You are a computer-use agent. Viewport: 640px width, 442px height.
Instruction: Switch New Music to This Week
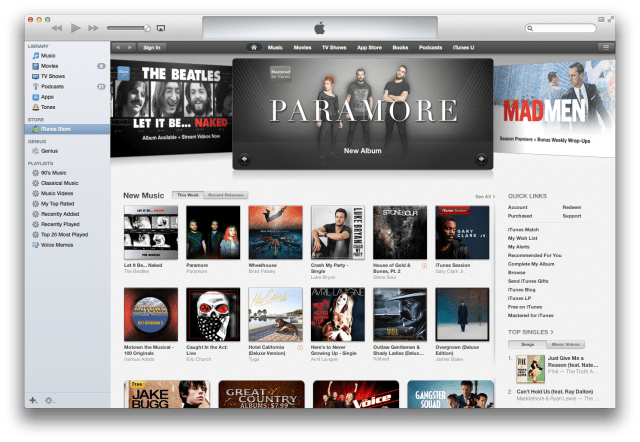click(188, 195)
